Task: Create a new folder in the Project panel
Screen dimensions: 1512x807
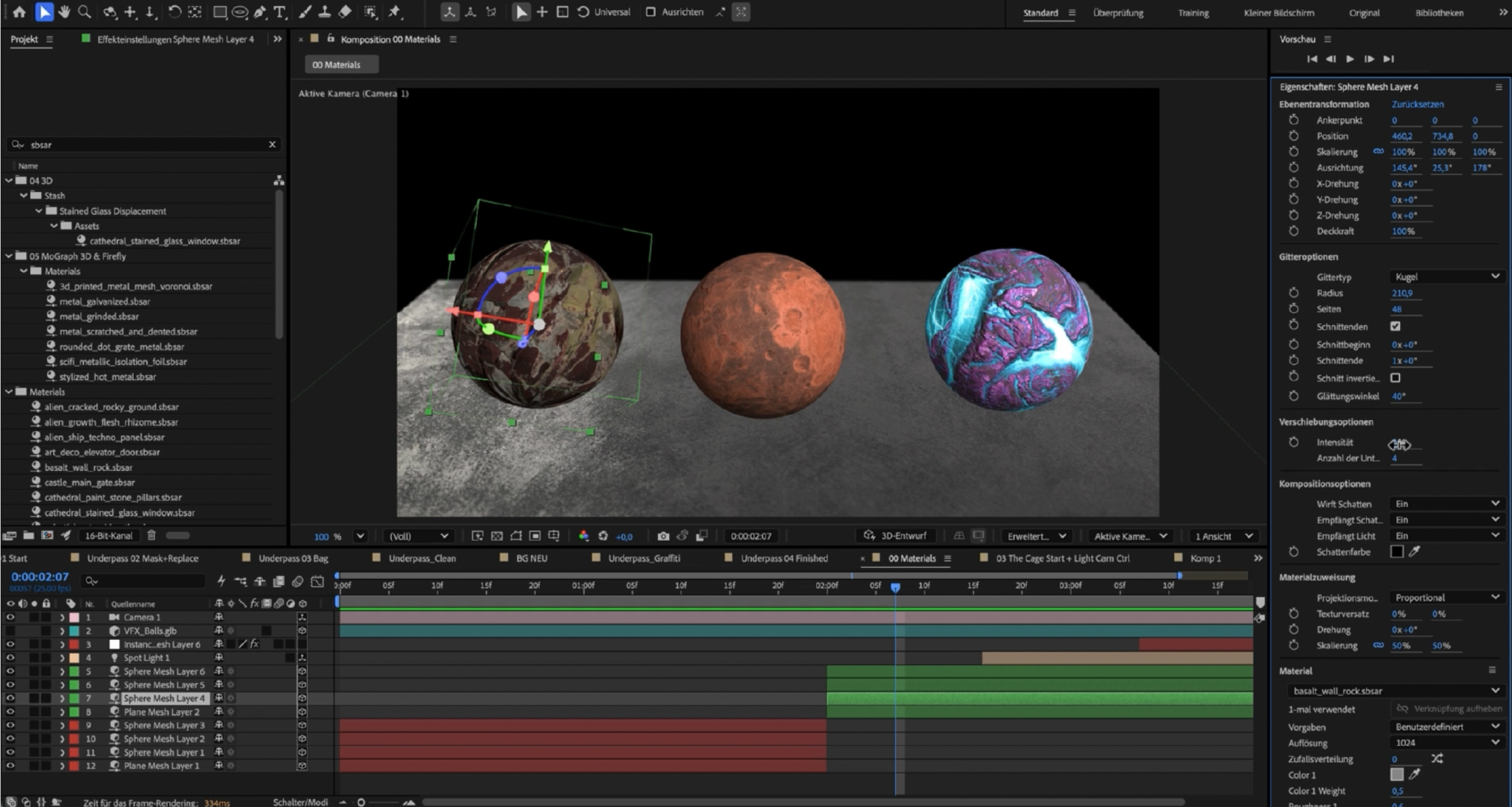Action: 28,535
